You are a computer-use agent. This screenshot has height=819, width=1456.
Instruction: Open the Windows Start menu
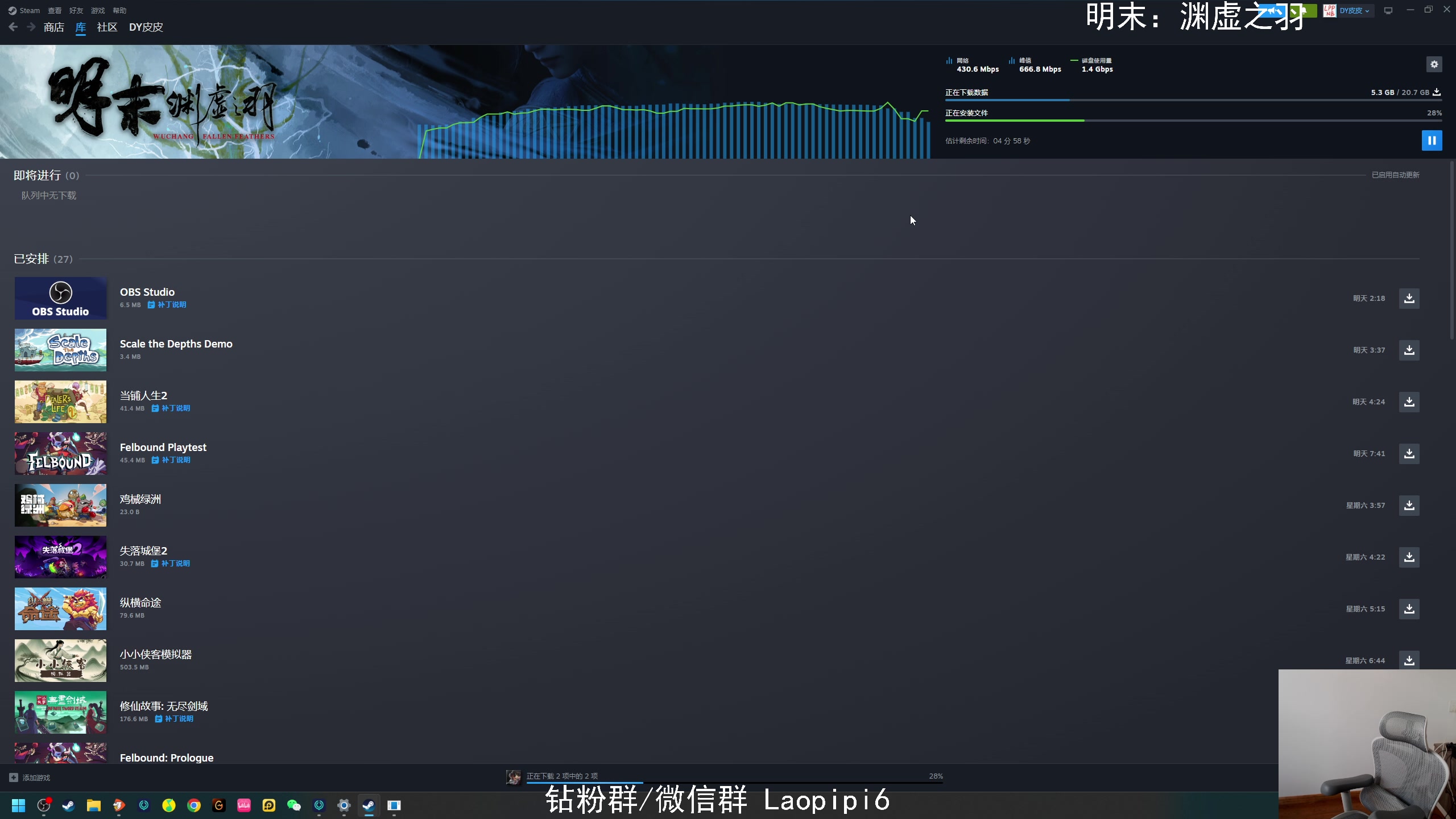point(18,805)
